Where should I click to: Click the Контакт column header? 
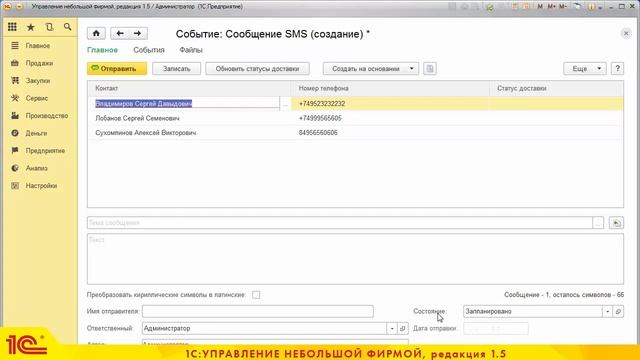point(189,88)
